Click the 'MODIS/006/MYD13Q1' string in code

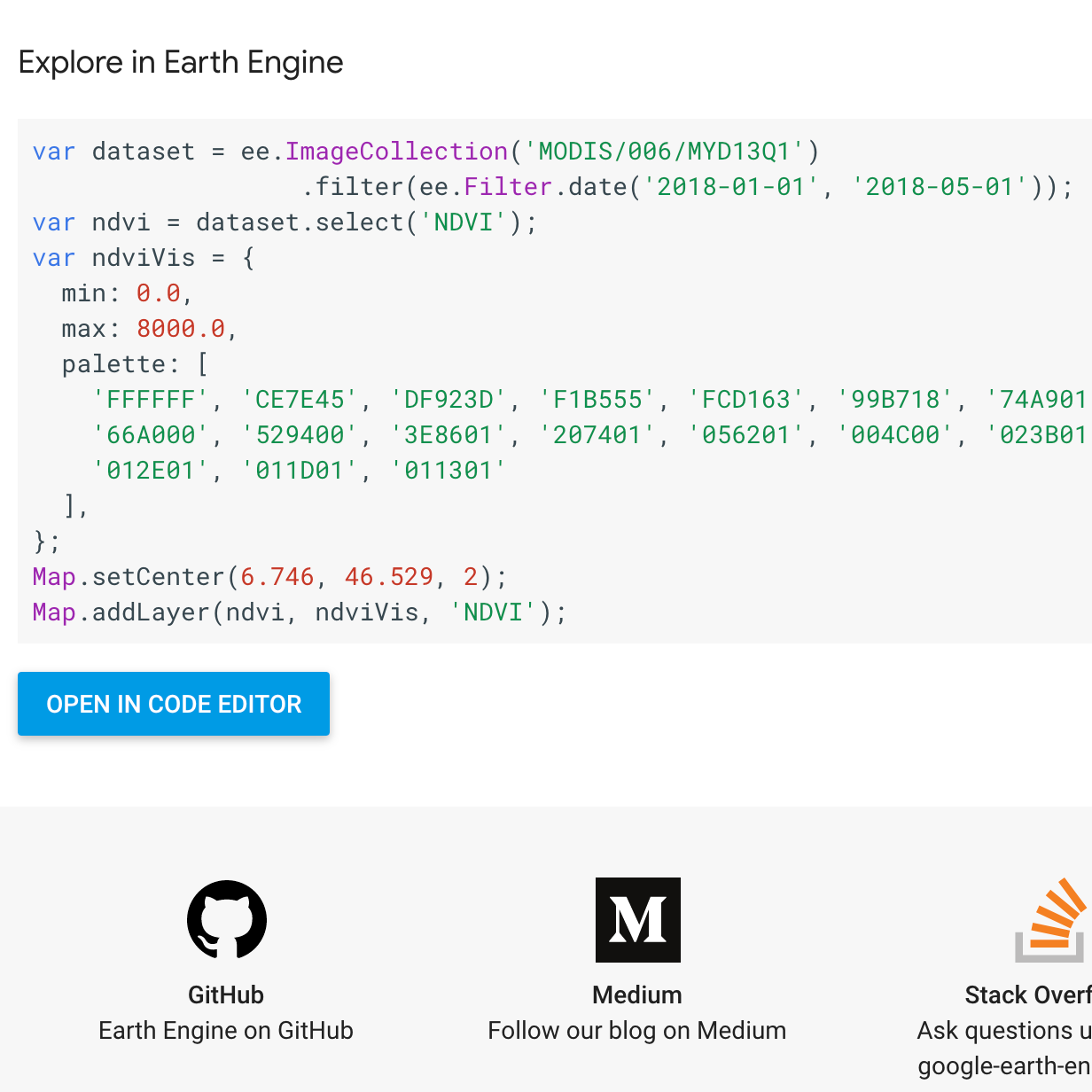click(x=665, y=152)
